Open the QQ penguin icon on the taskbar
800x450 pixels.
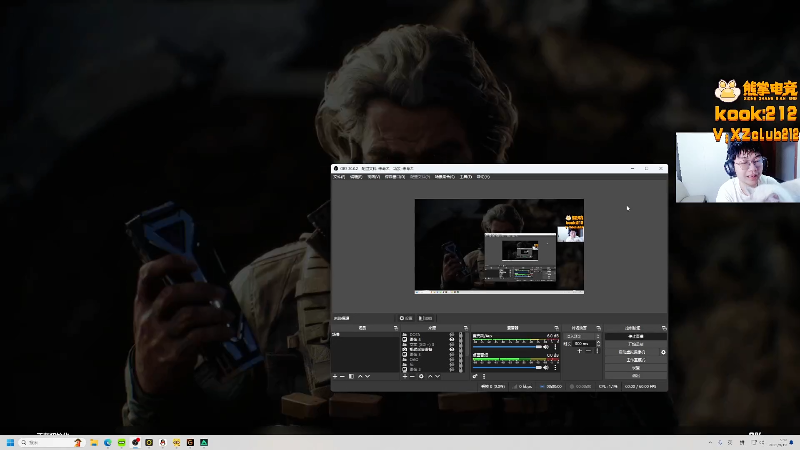point(163,442)
